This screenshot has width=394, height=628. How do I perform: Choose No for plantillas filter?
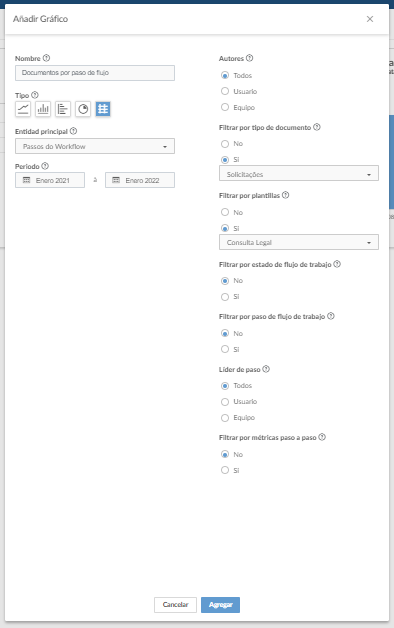(x=225, y=212)
